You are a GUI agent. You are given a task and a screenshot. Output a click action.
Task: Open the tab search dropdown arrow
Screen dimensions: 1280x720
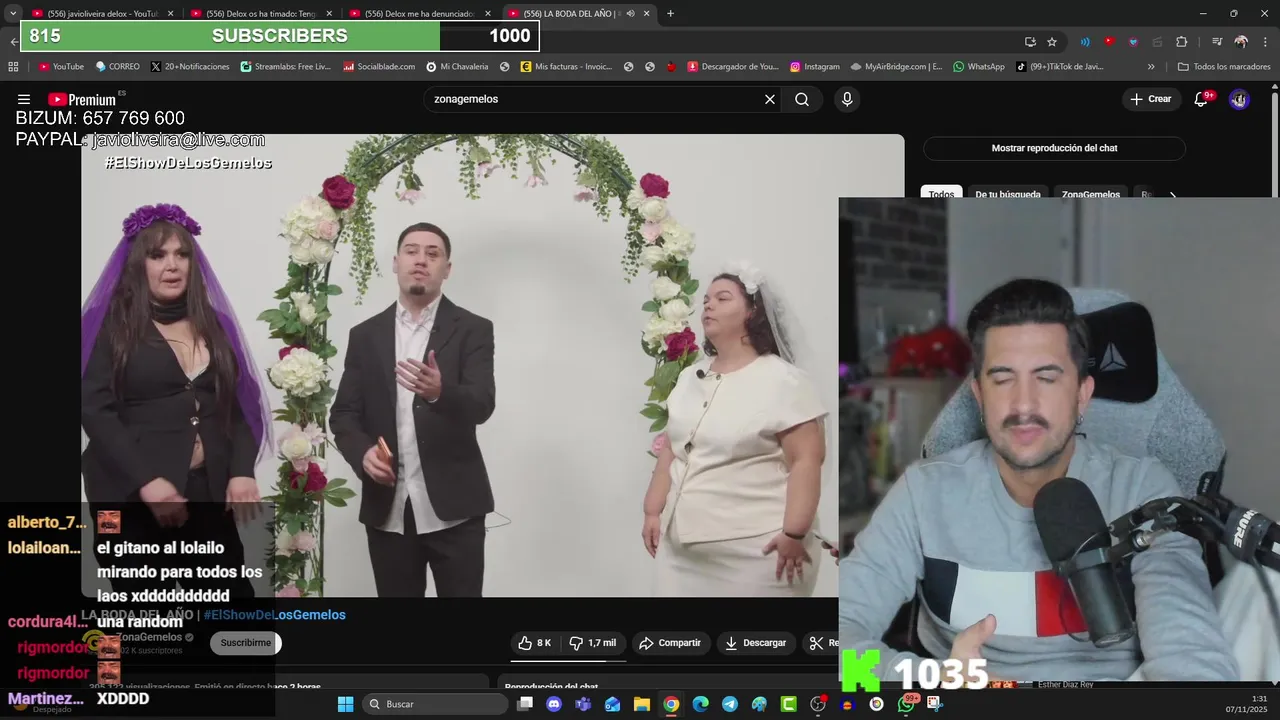click(x=13, y=13)
